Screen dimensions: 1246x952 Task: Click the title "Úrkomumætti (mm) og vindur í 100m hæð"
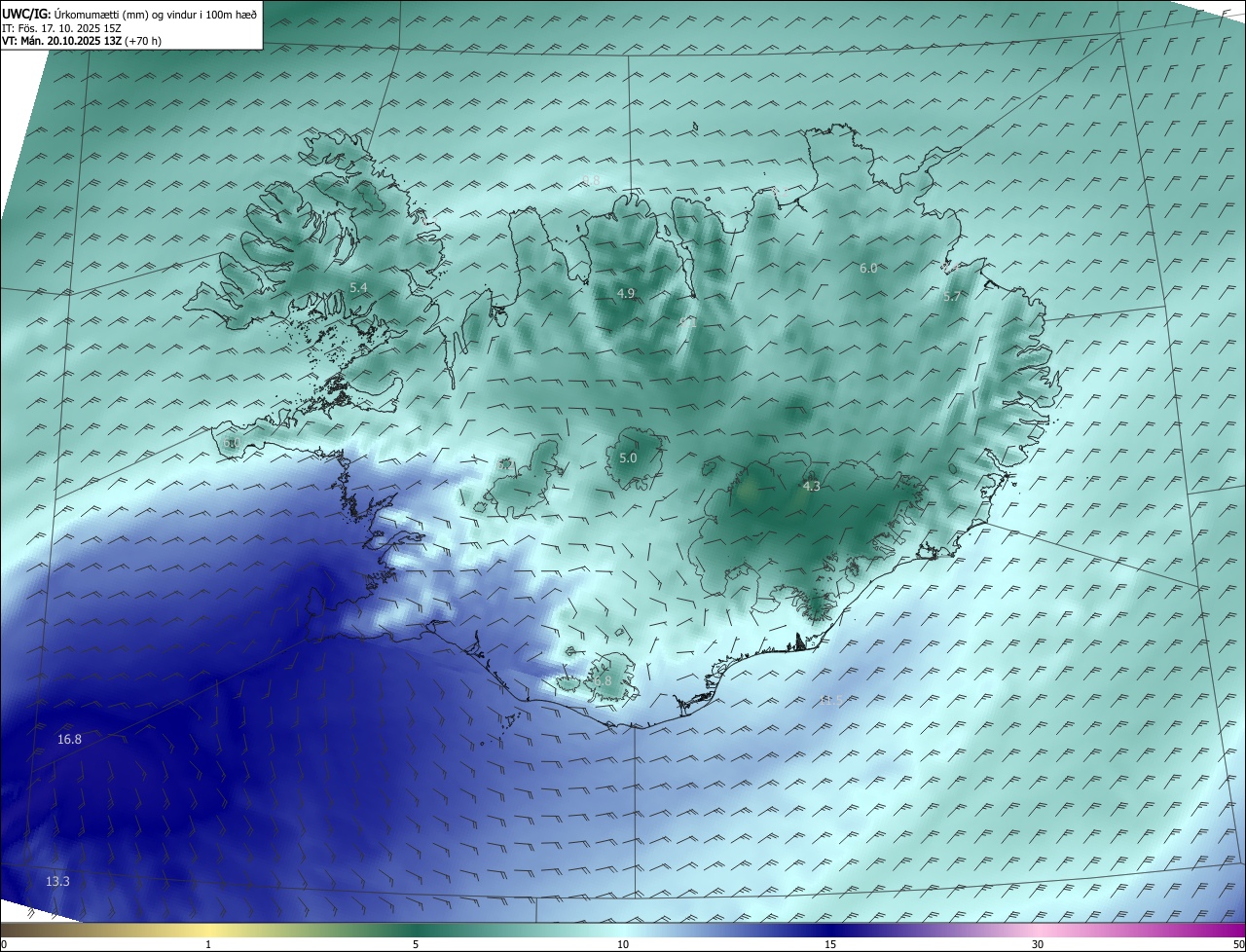[x=156, y=15]
